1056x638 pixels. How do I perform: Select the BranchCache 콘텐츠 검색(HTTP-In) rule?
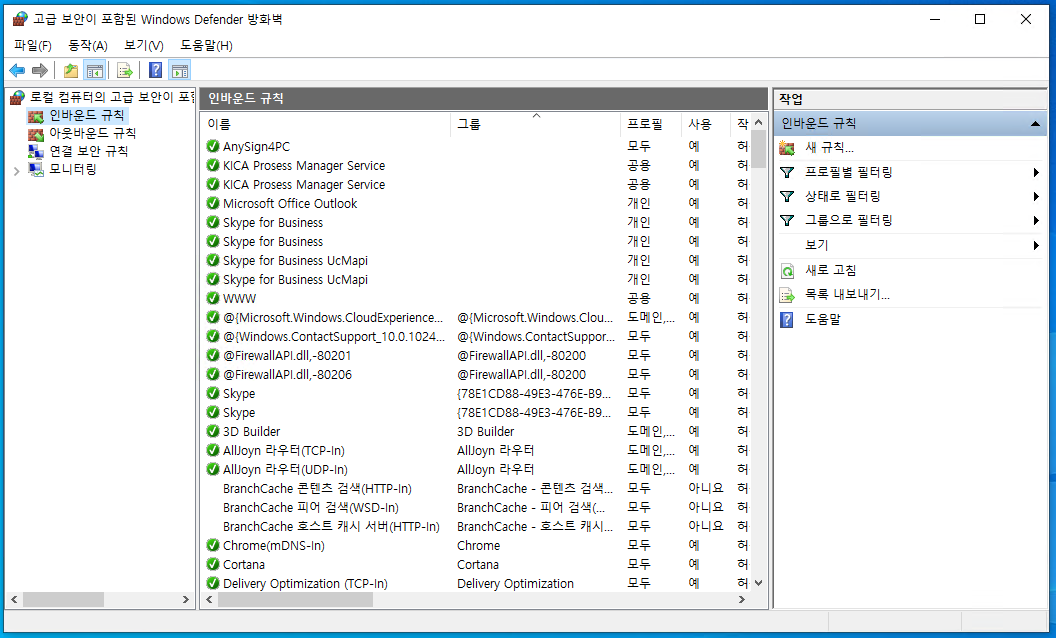pyautogui.click(x=317, y=488)
